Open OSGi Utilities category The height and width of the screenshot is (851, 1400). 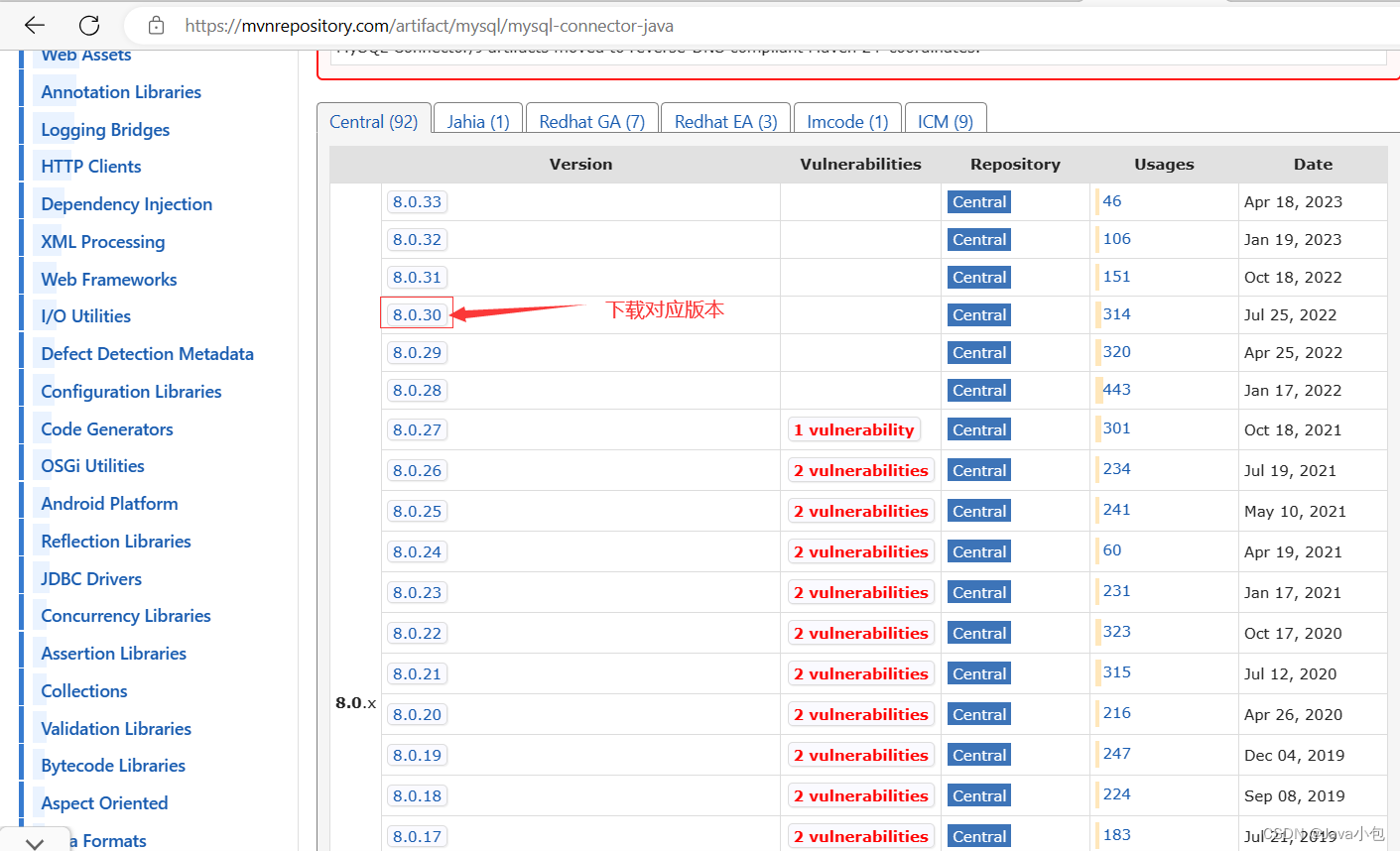(x=93, y=466)
